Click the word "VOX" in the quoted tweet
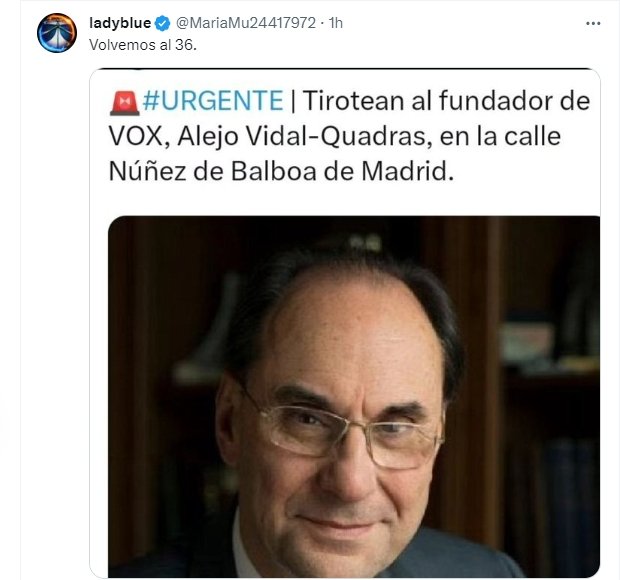Viewport: 620px width, 580px height. coord(136,136)
